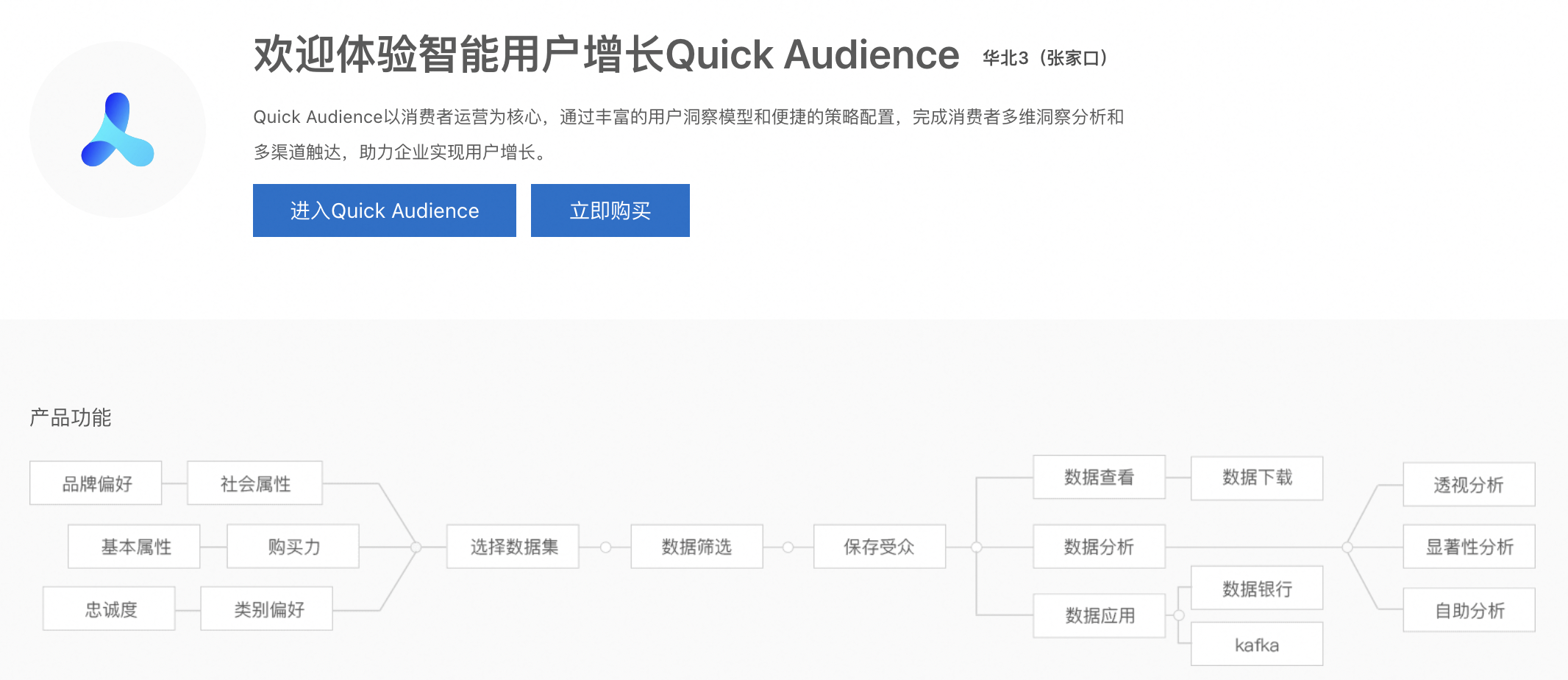Click the 忠诚度 node
The height and width of the screenshot is (680, 1568).
[109, 609]
